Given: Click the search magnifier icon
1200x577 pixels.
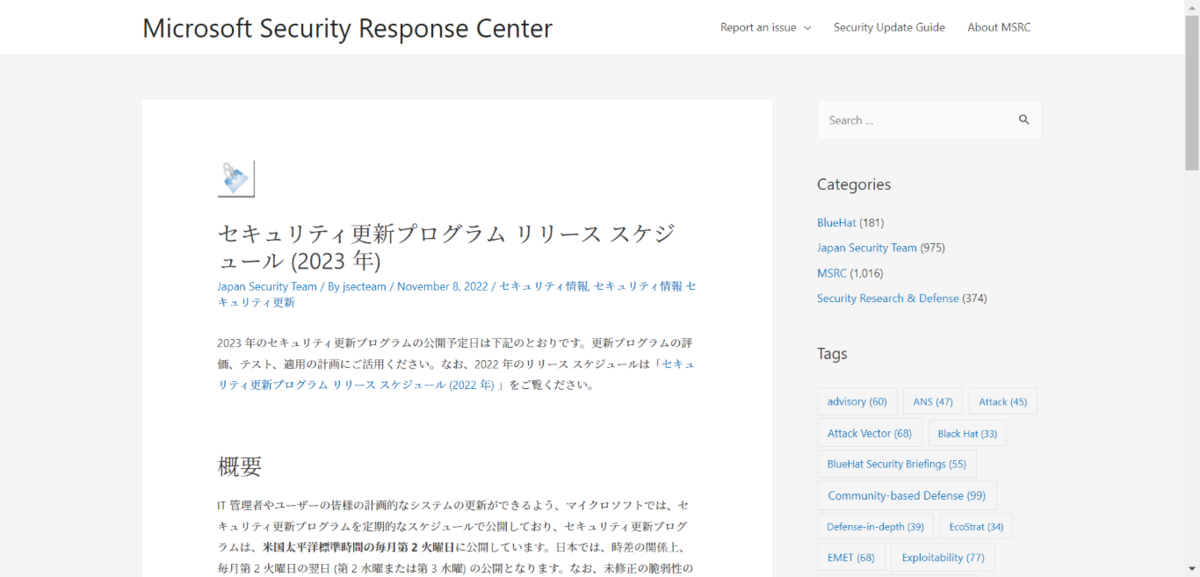Looking at the screenshot, I should coord(1024,120).
